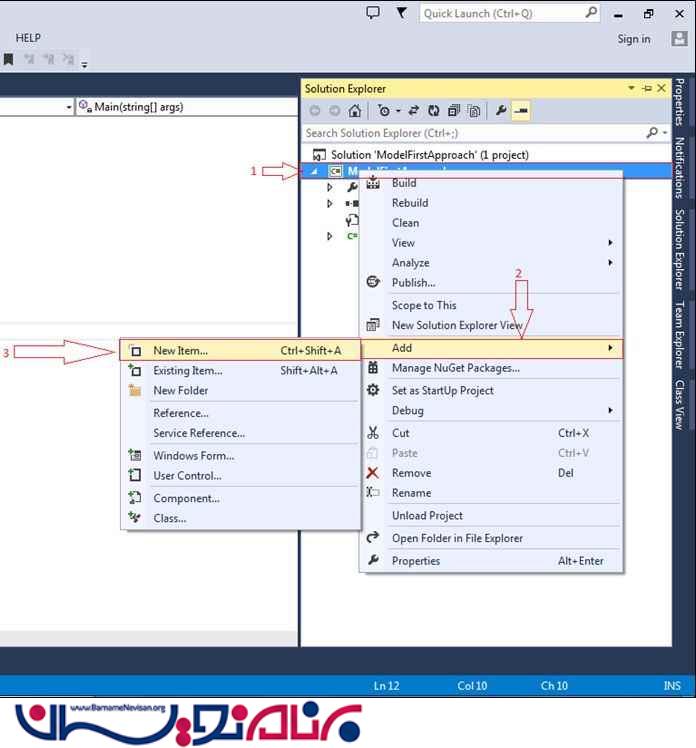Click the Refresh icon in Solution Explorer toolbar
The width and height of the screenshot is (696, 748).
(433, 111)
